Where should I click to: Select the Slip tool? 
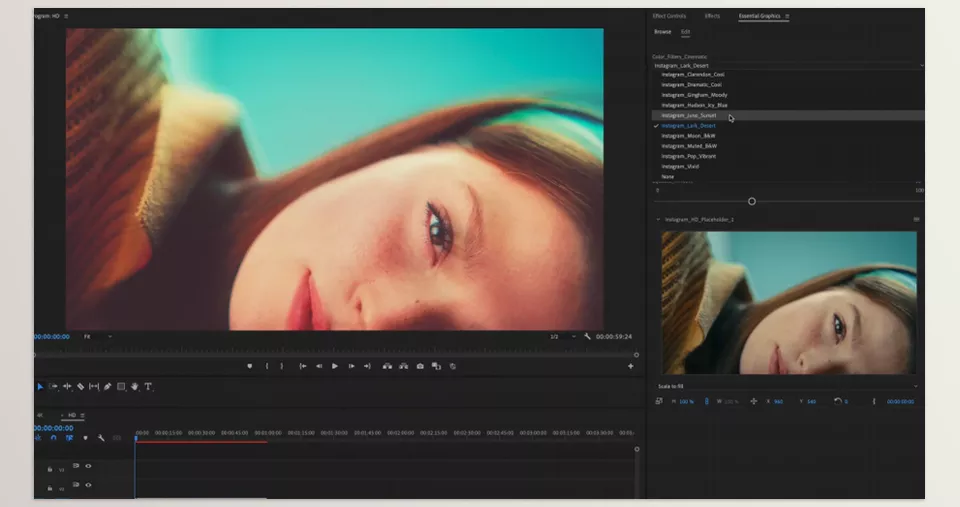click(x=94, y=386)
